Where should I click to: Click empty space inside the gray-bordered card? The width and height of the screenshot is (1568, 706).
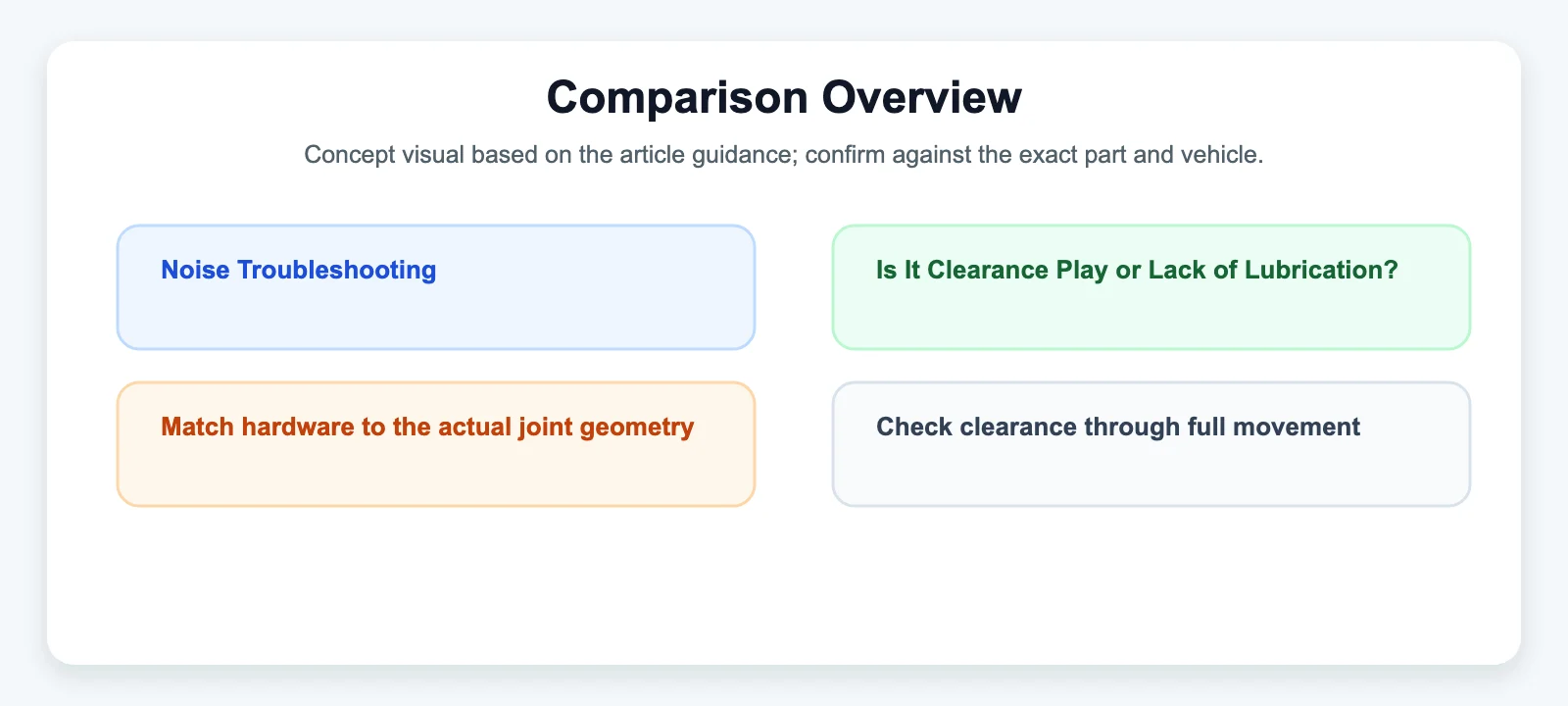coord(1151,476)
